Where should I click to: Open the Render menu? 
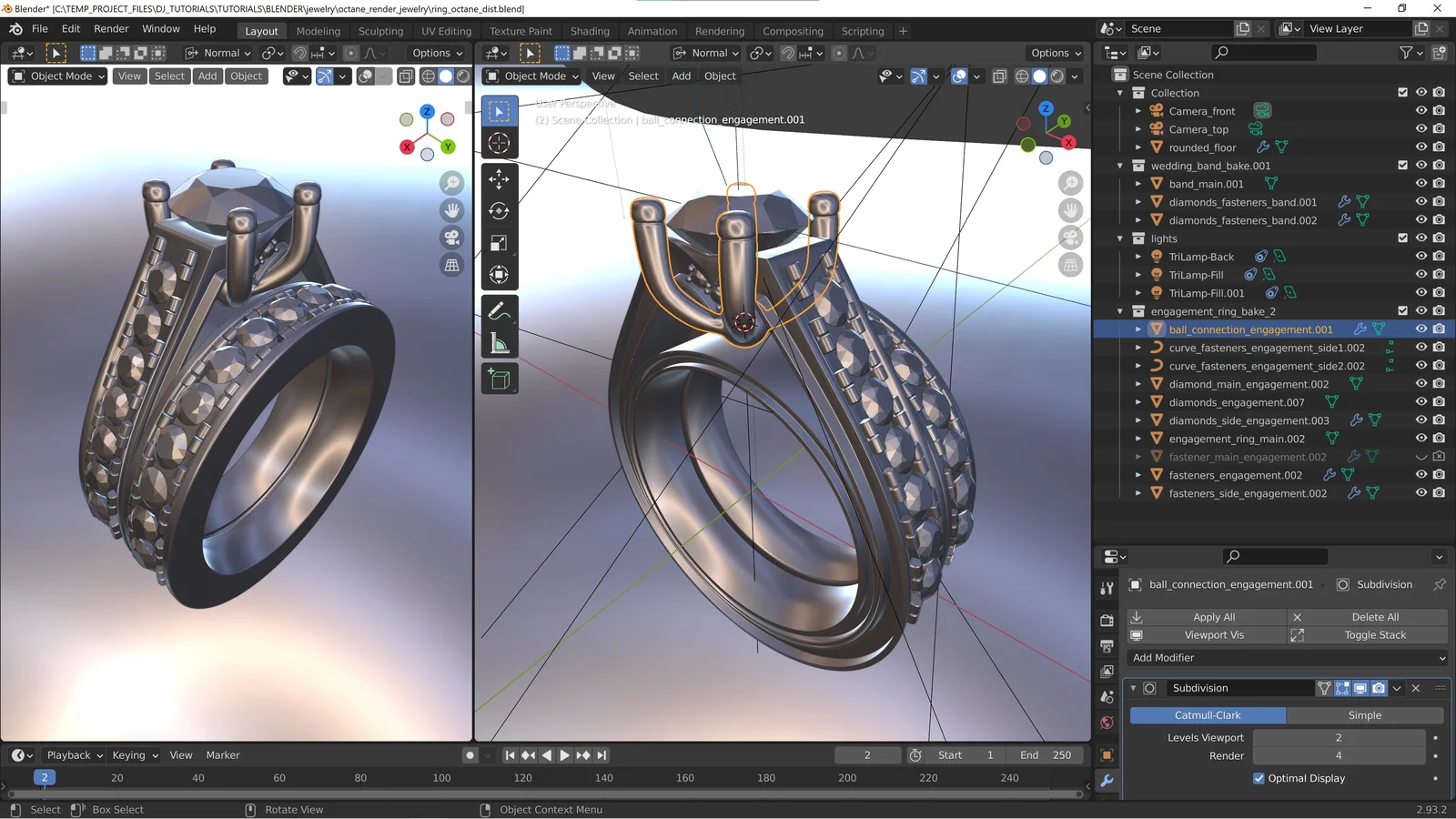111,28
